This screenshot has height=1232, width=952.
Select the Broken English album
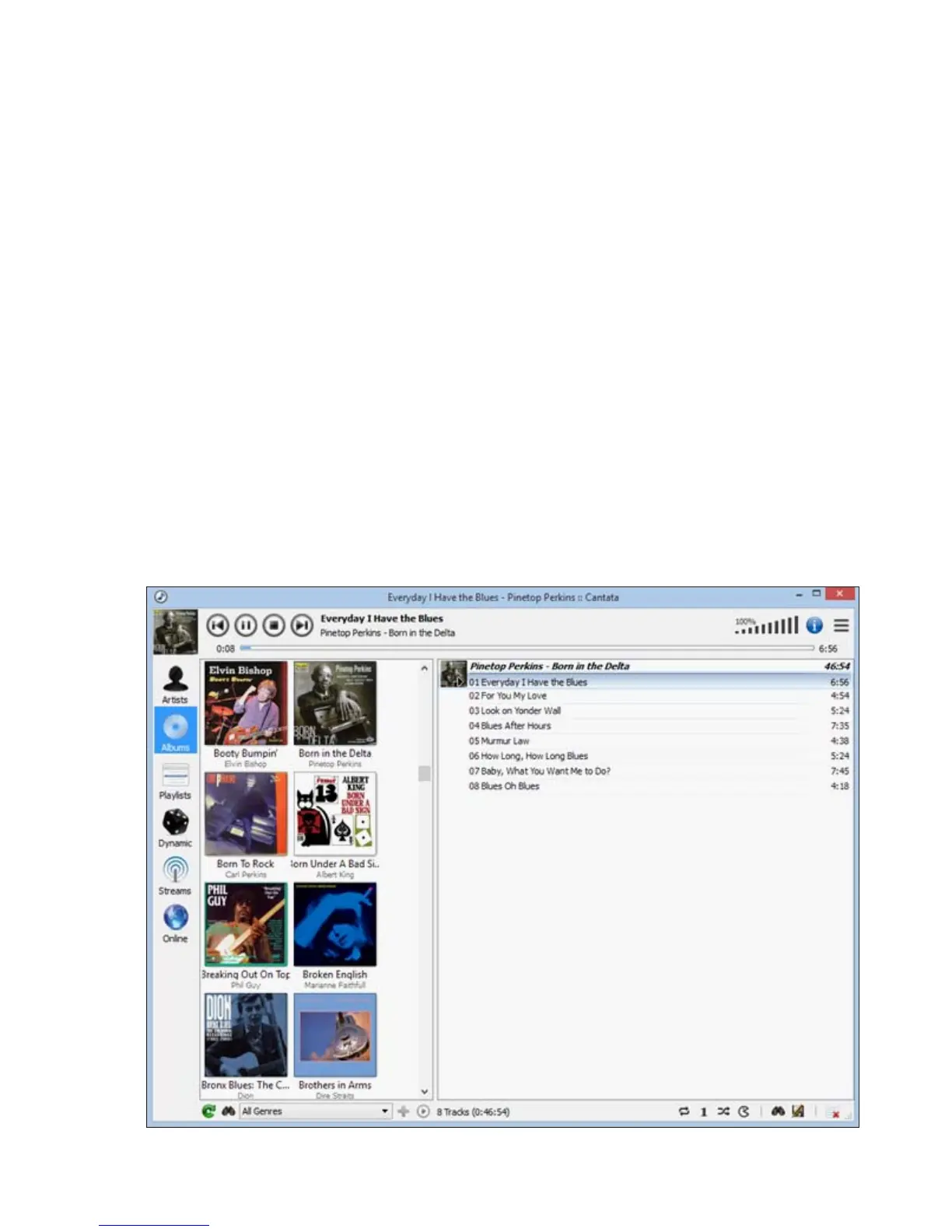(x=335, y=936)
